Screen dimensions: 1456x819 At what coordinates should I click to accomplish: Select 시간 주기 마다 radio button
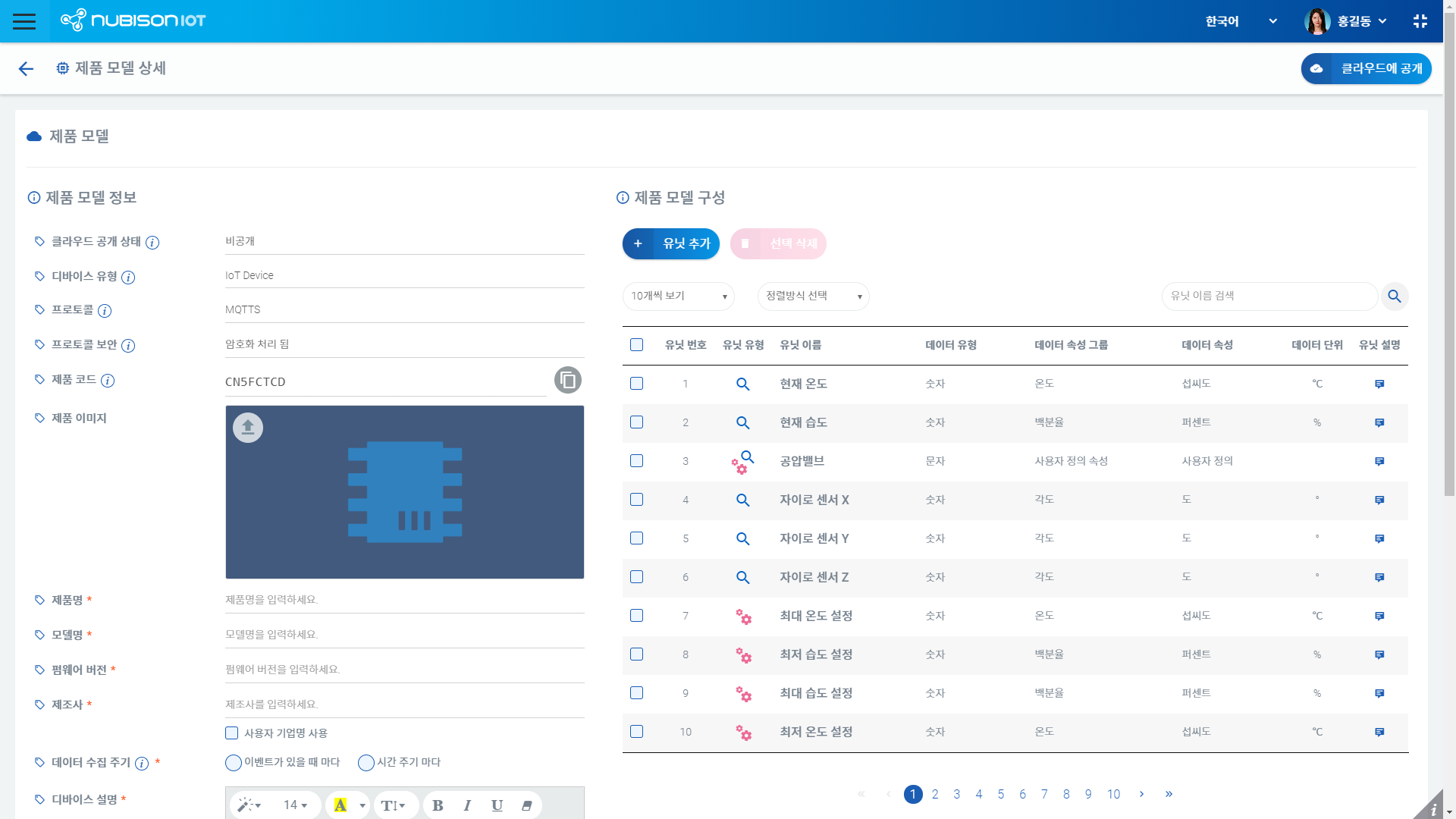366,762
